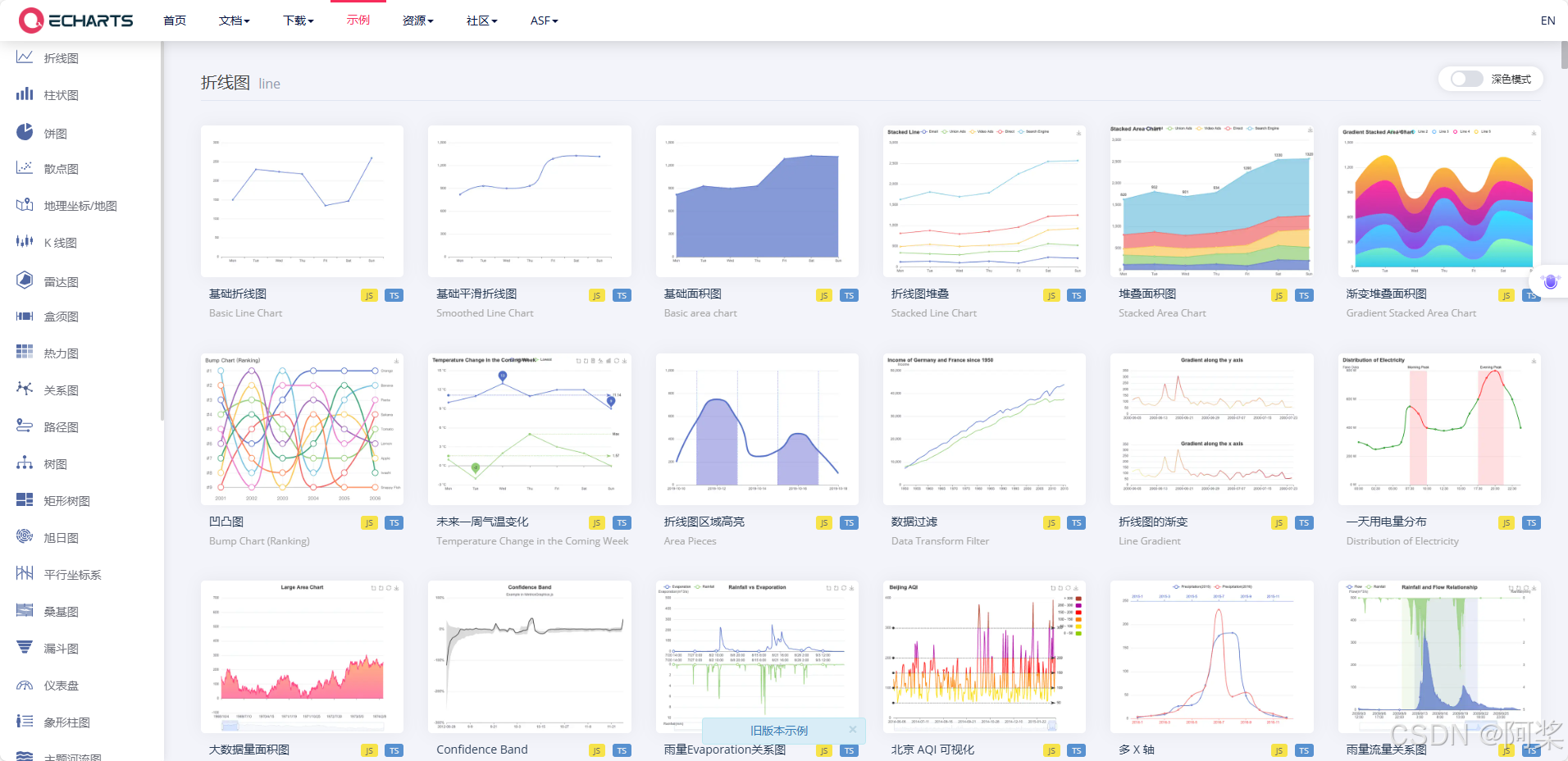Open the 雷达图 (radar chart) section
The height and width of the screenshot is (761, 1568).
tap(25, 280)
